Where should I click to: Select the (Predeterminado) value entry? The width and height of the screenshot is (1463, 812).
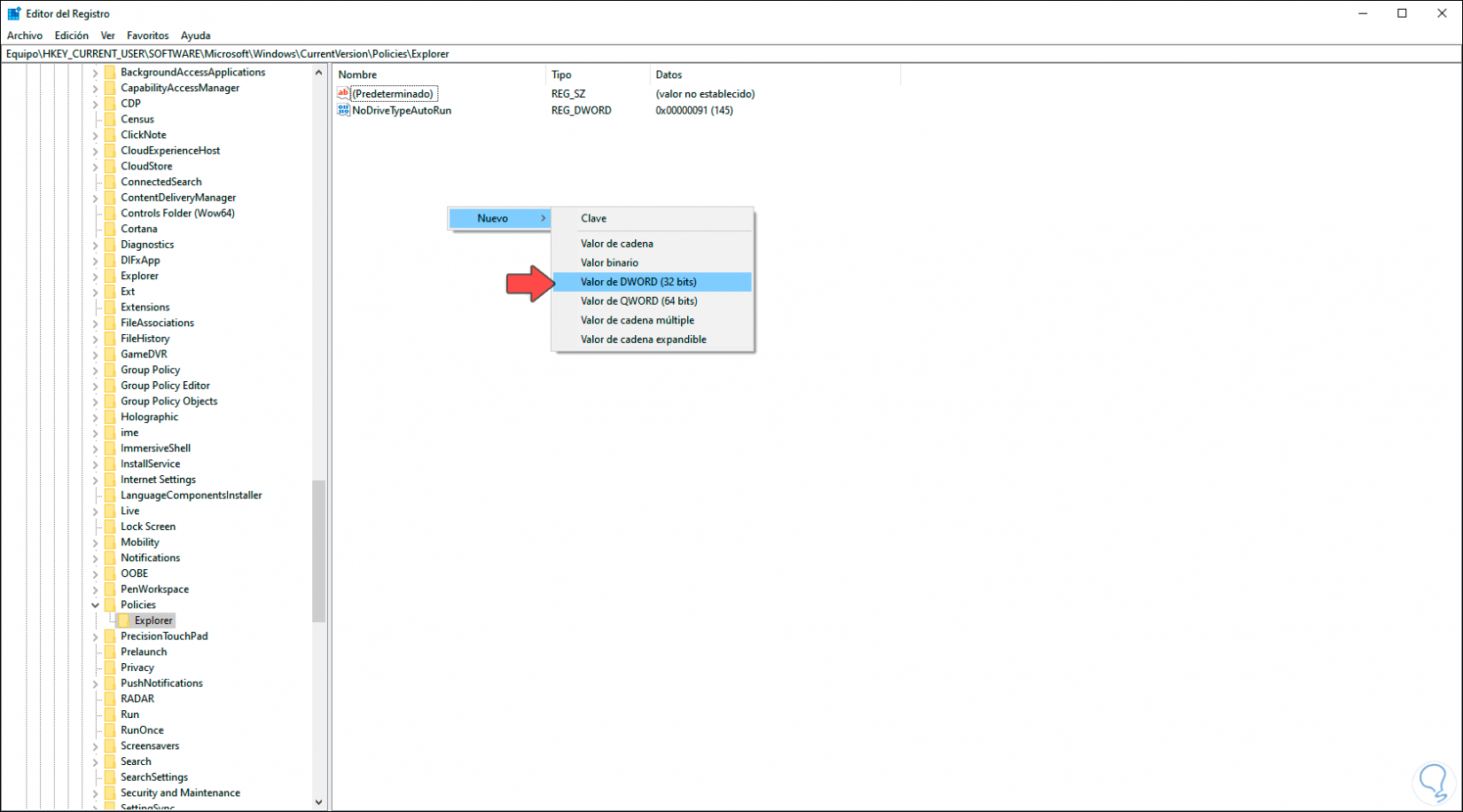[393, 93]
